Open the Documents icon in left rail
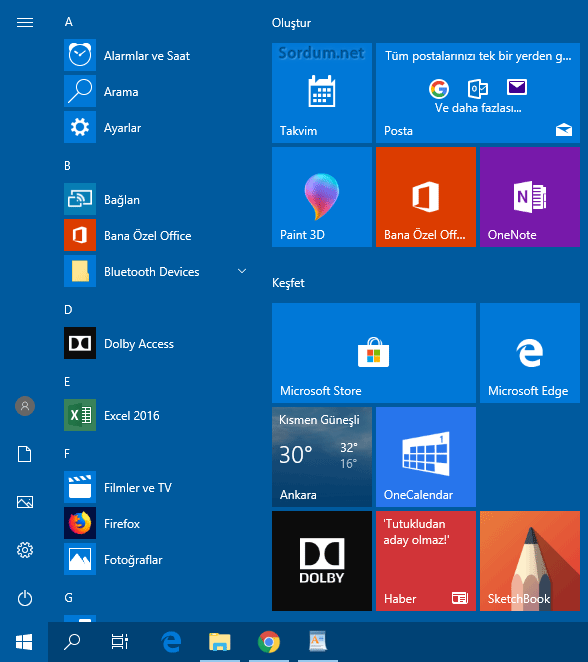The width and height of the screenshot is (588, 662). pyautogui.click(x=25, y=454)
